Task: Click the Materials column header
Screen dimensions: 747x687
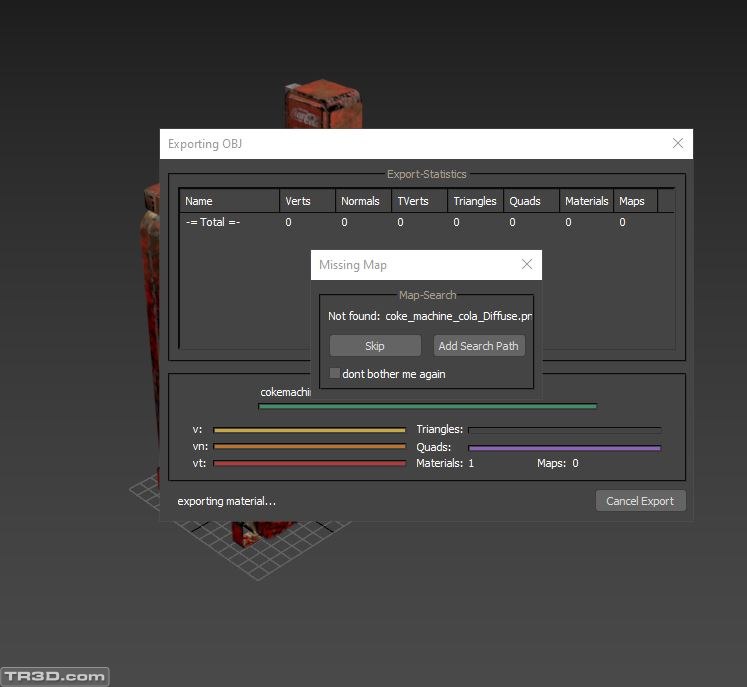Action: click(586, 201)
